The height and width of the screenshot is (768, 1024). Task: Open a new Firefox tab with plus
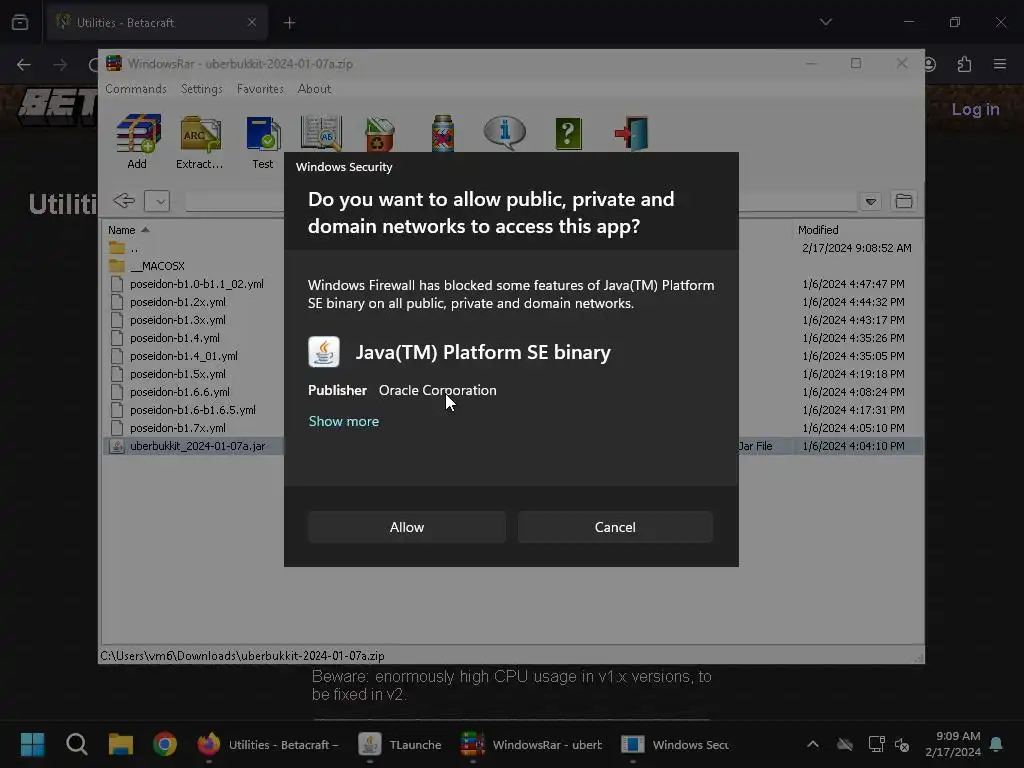tap(289, 23)
